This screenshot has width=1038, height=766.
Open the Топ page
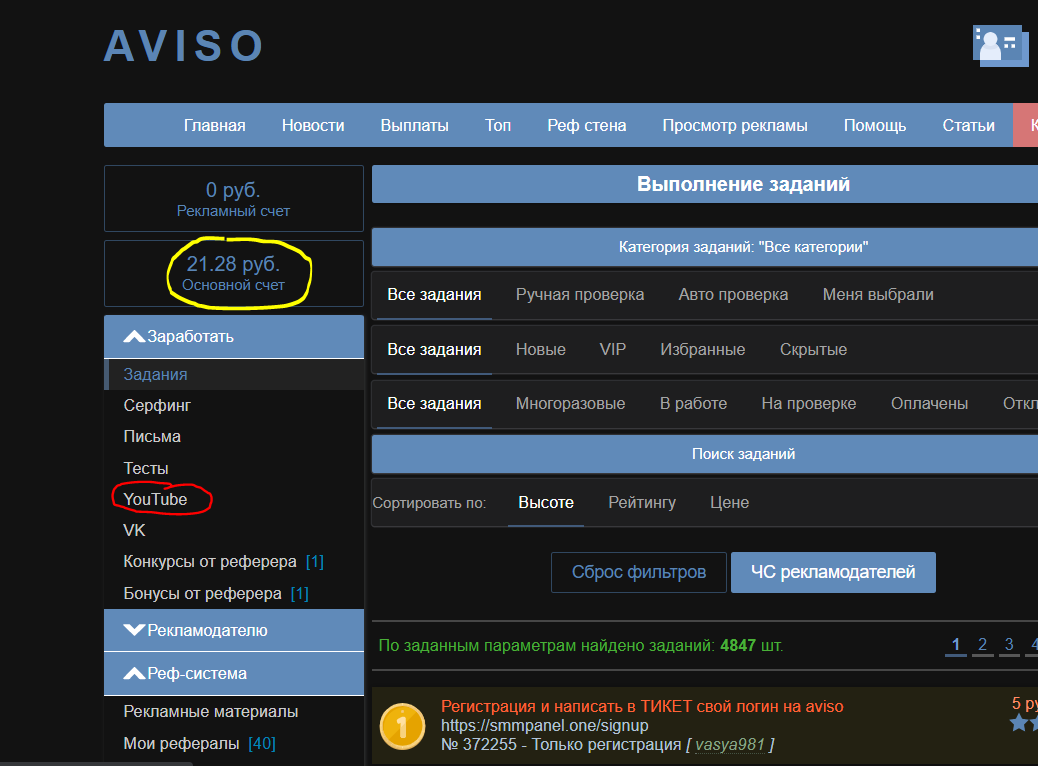coord(498,125)
